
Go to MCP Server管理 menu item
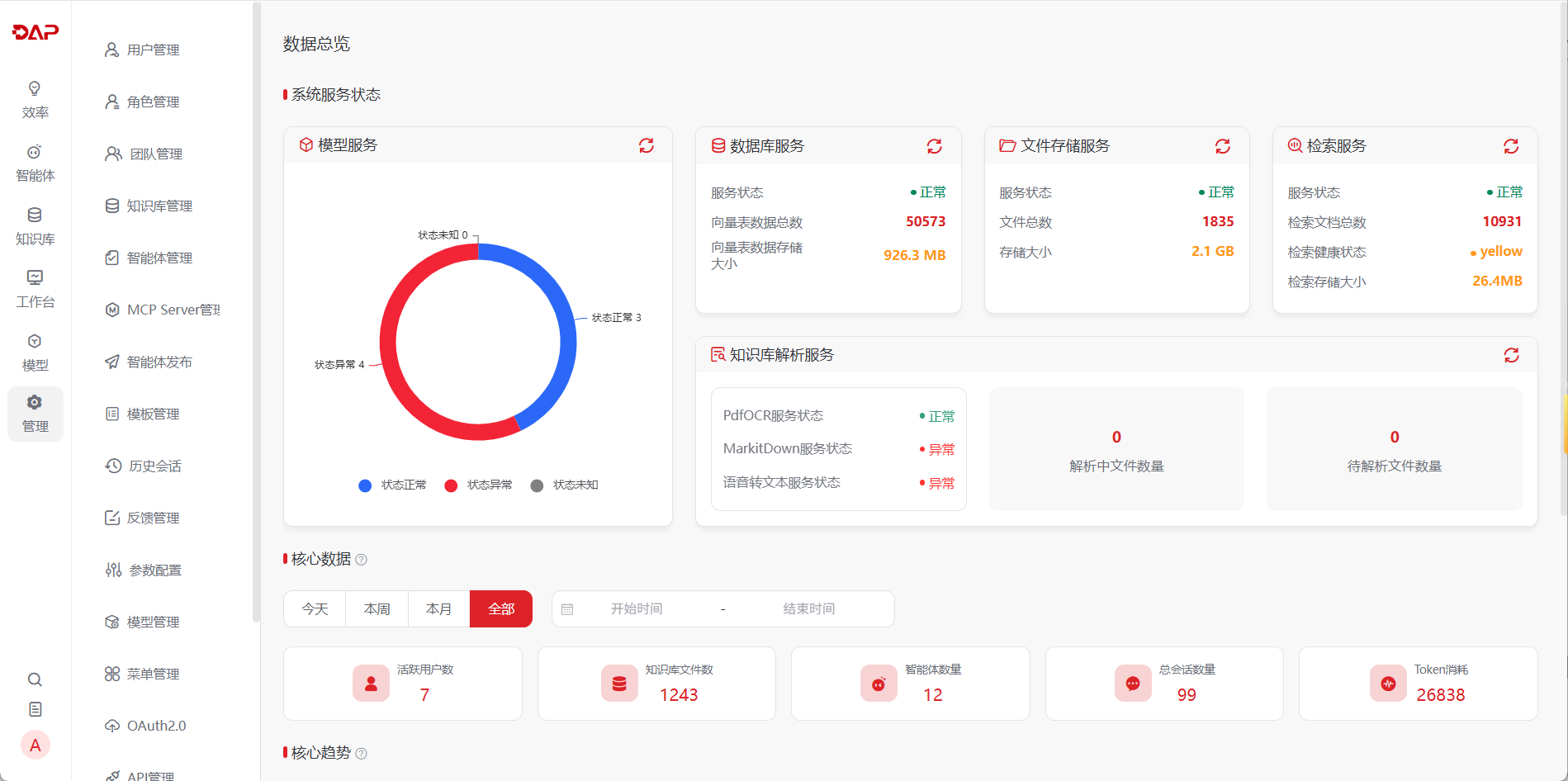point(163,310)
